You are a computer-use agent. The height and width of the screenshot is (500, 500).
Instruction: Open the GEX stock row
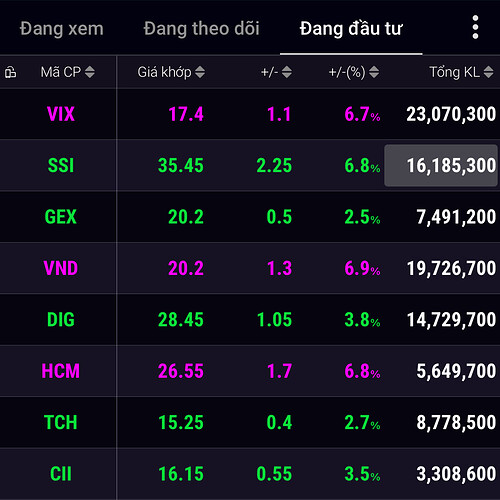pyautogui.click(x=250, y=217)
